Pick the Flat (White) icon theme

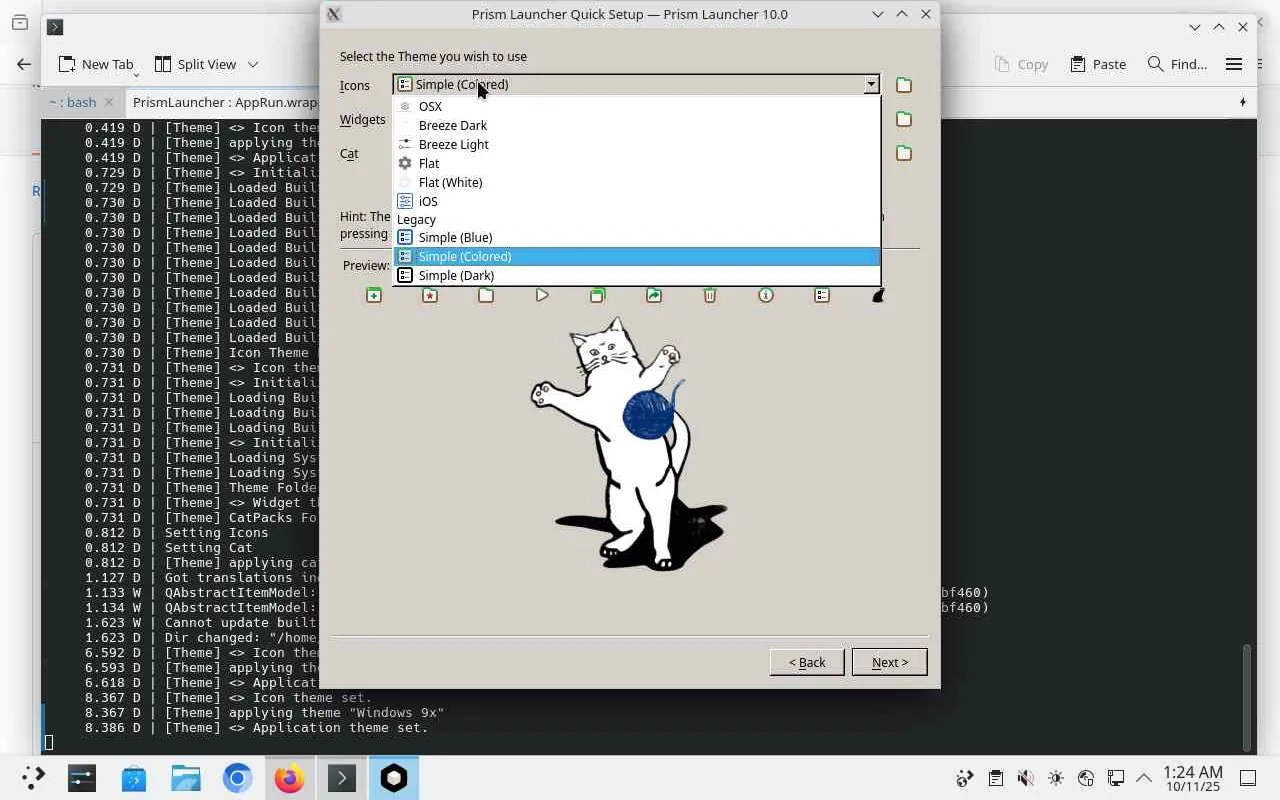[x=636, y=182]
